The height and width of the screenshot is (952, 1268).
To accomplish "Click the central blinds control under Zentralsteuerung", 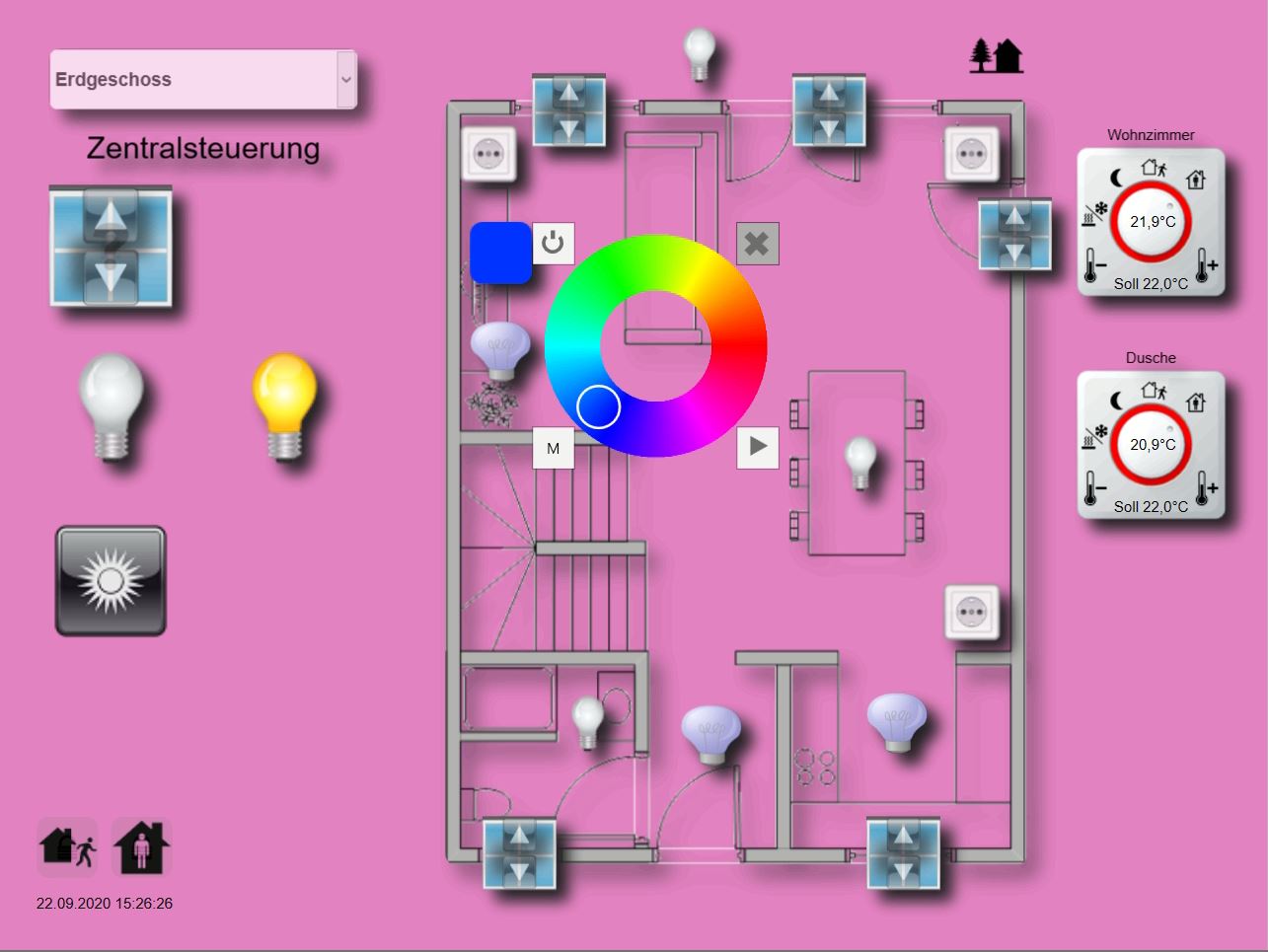I will (x=111, y=246).
